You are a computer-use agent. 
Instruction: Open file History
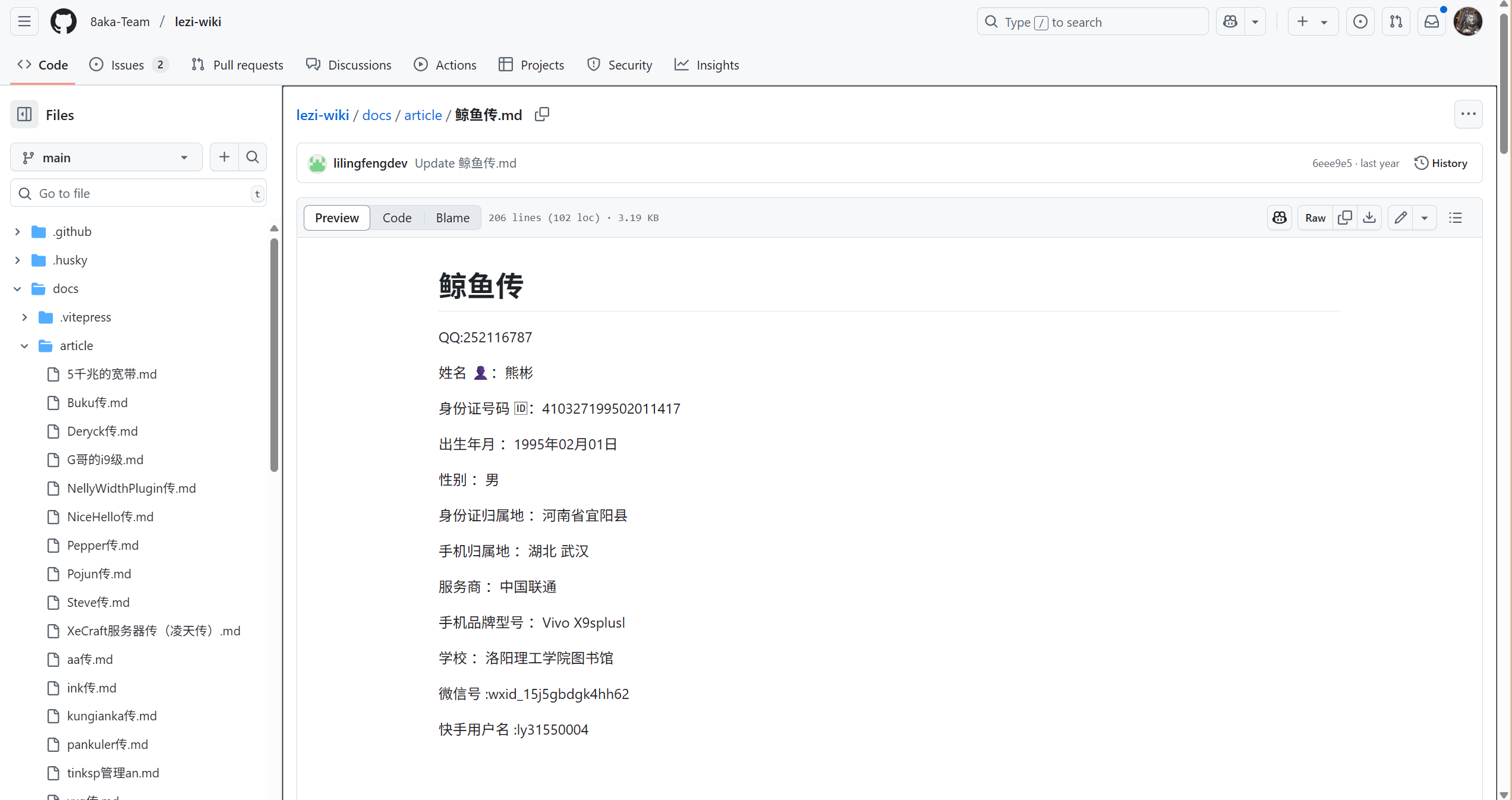coord(1441,163)
